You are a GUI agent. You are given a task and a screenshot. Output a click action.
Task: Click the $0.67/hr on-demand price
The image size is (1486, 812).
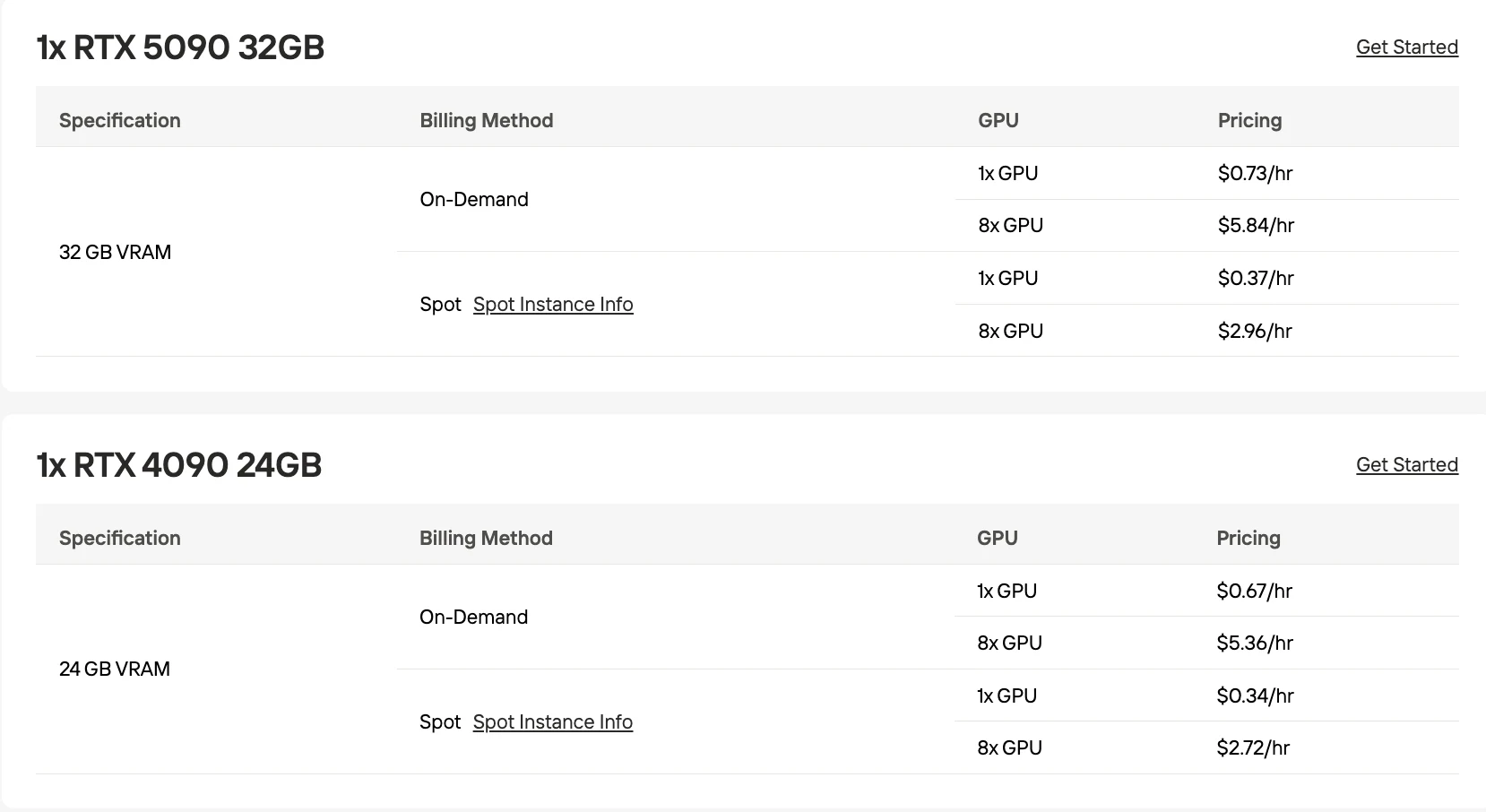pos(1254,591)
